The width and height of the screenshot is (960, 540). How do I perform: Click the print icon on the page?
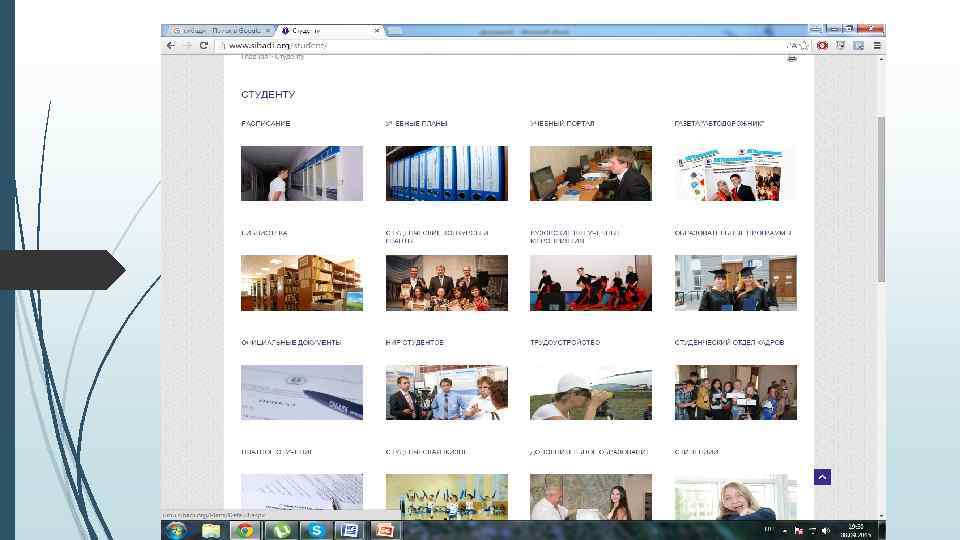[x=792, y=59]
